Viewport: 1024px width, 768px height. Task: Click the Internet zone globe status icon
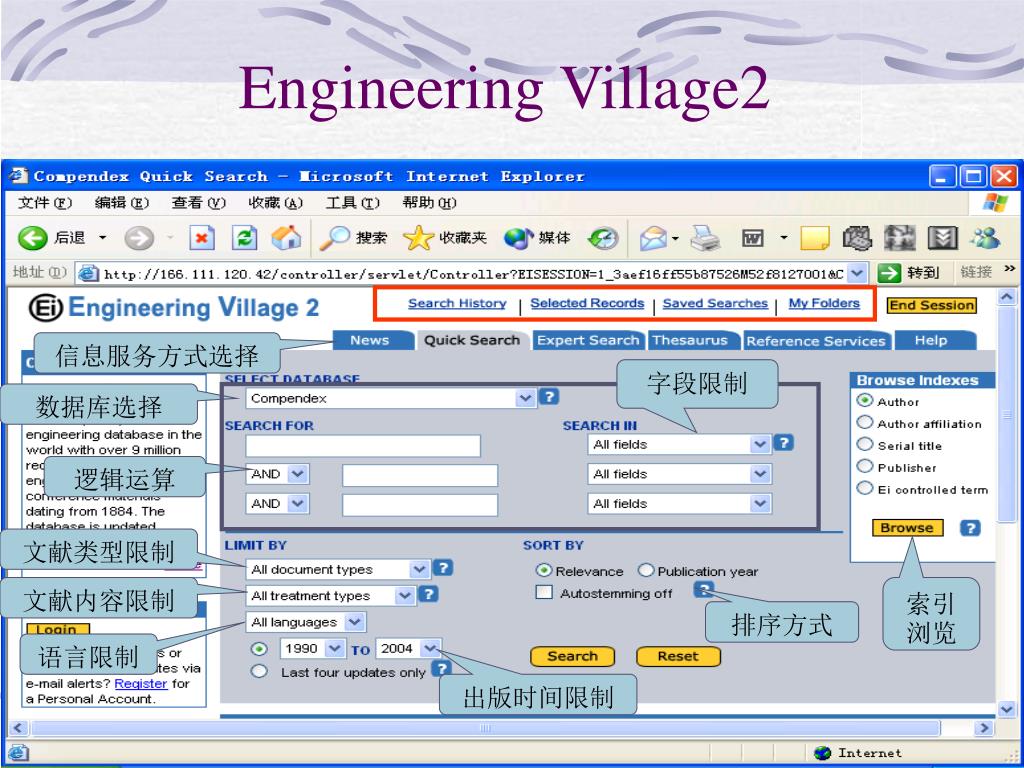(x=823, y=753)
